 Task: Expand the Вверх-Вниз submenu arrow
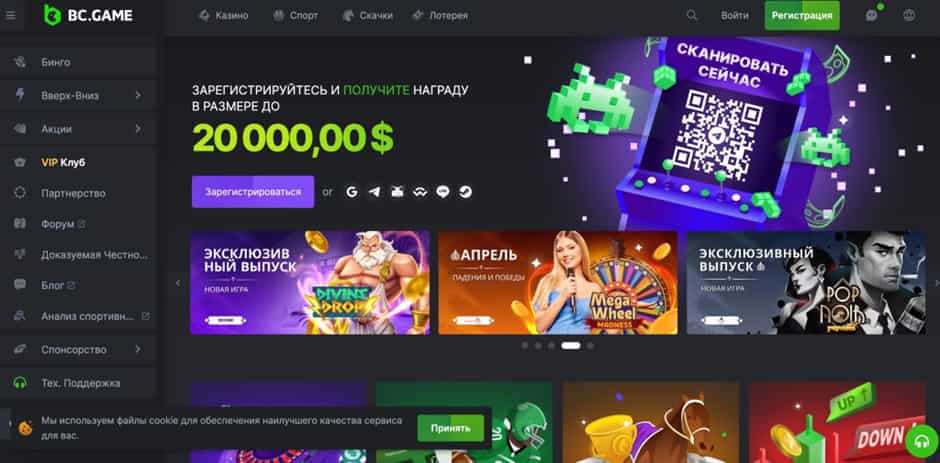(138, 95)
